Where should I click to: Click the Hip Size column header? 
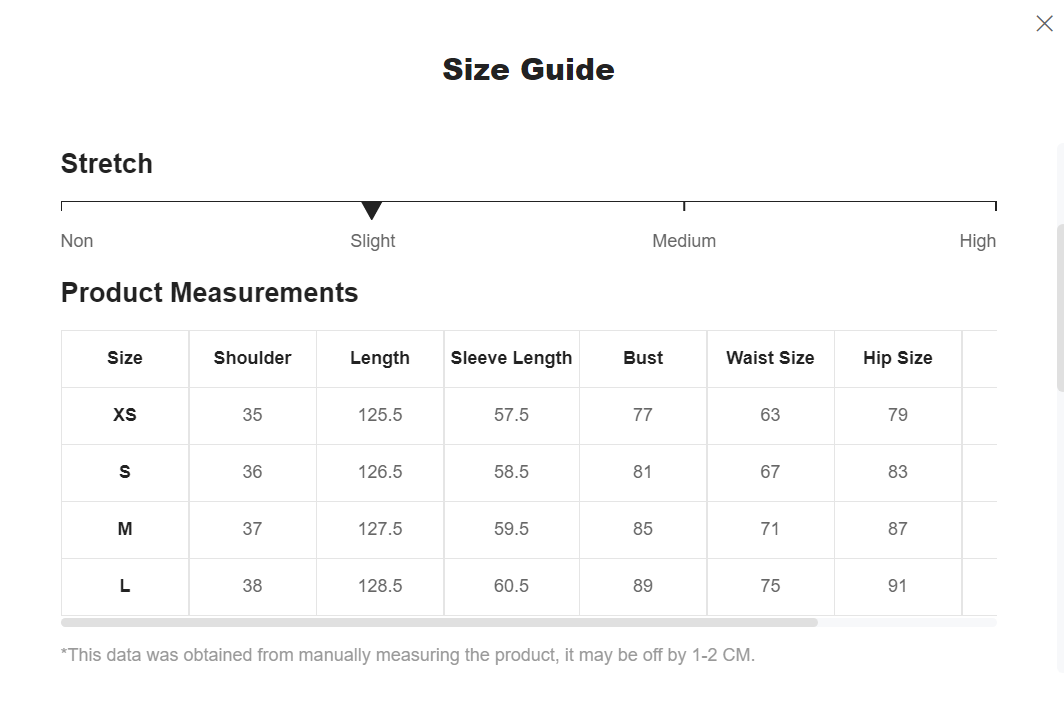[898, 358]
